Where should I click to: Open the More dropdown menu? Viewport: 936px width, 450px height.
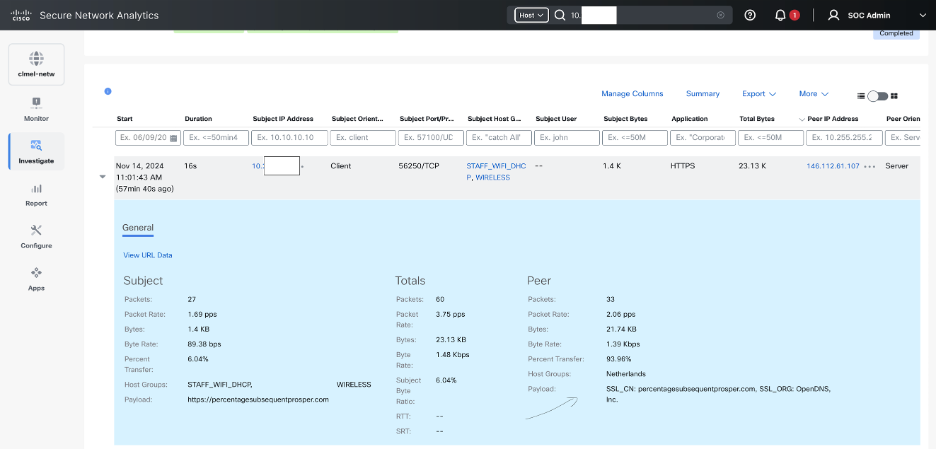(x=813, y=94)
